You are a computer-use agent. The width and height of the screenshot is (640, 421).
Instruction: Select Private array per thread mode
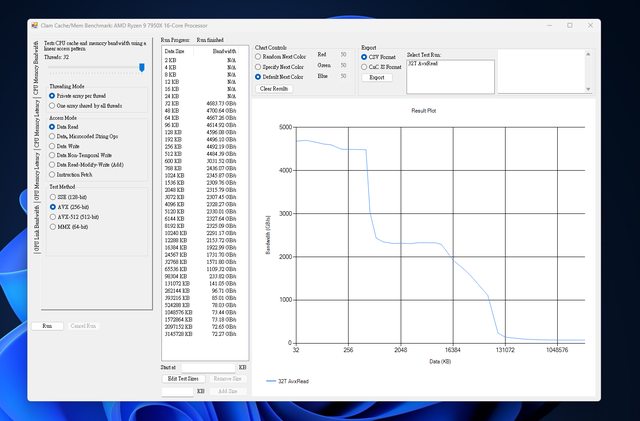52,95
